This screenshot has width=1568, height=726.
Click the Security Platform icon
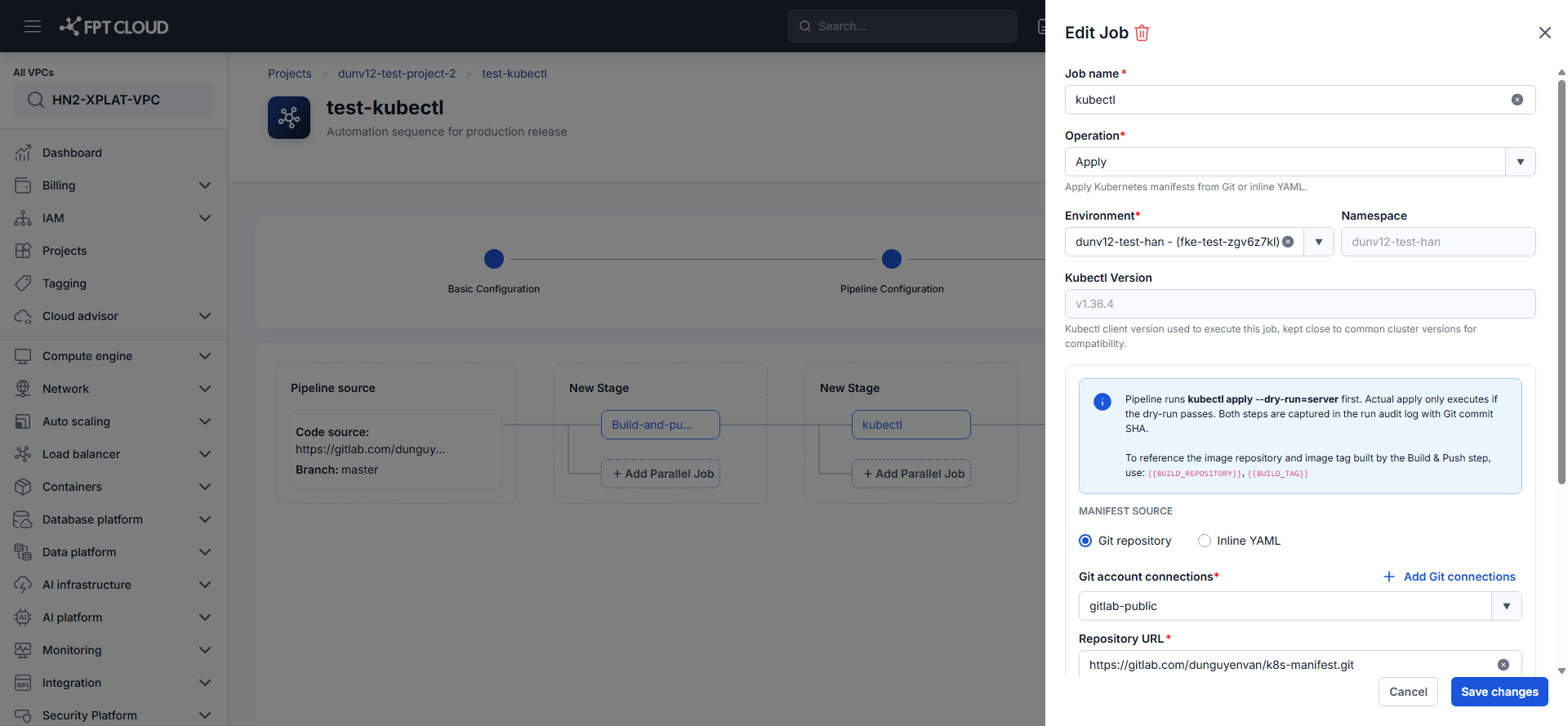tap(23, 715)
